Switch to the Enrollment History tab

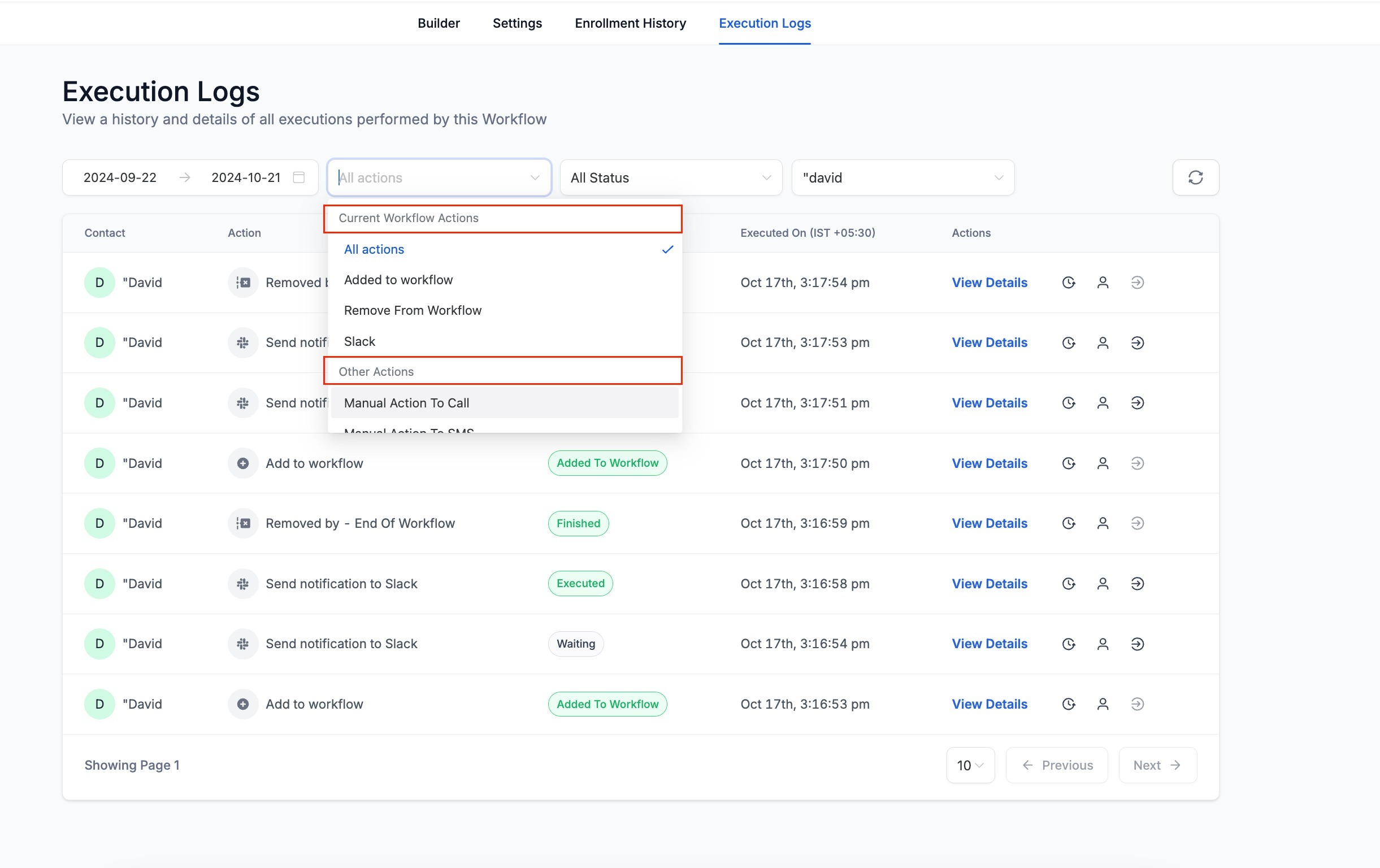click(630, 23)
